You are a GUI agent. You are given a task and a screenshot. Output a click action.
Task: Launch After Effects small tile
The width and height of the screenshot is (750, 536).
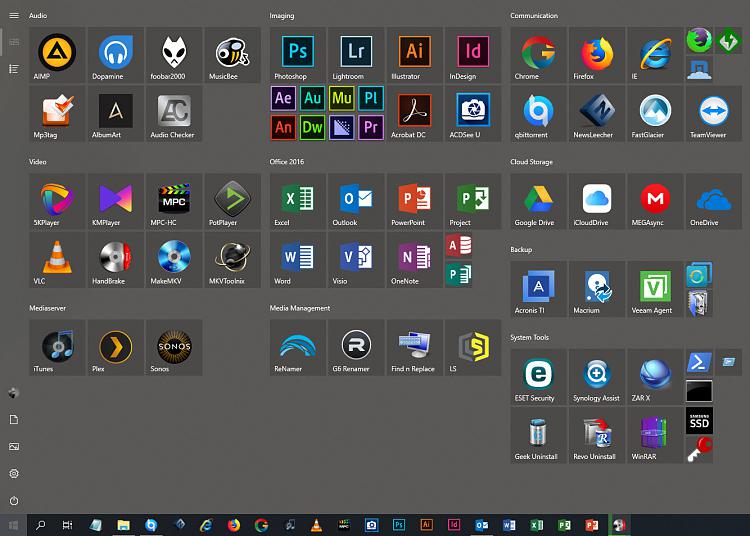click(283, 98)
